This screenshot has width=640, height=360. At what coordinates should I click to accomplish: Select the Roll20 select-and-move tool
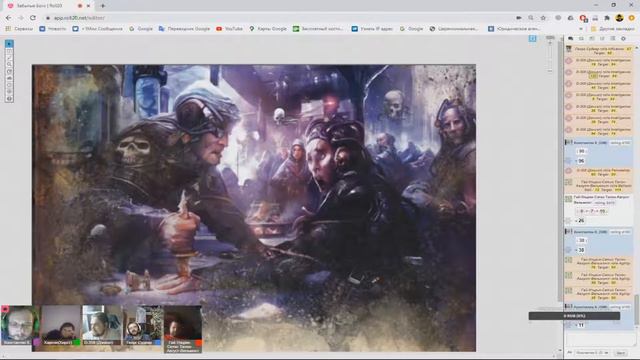9,44
